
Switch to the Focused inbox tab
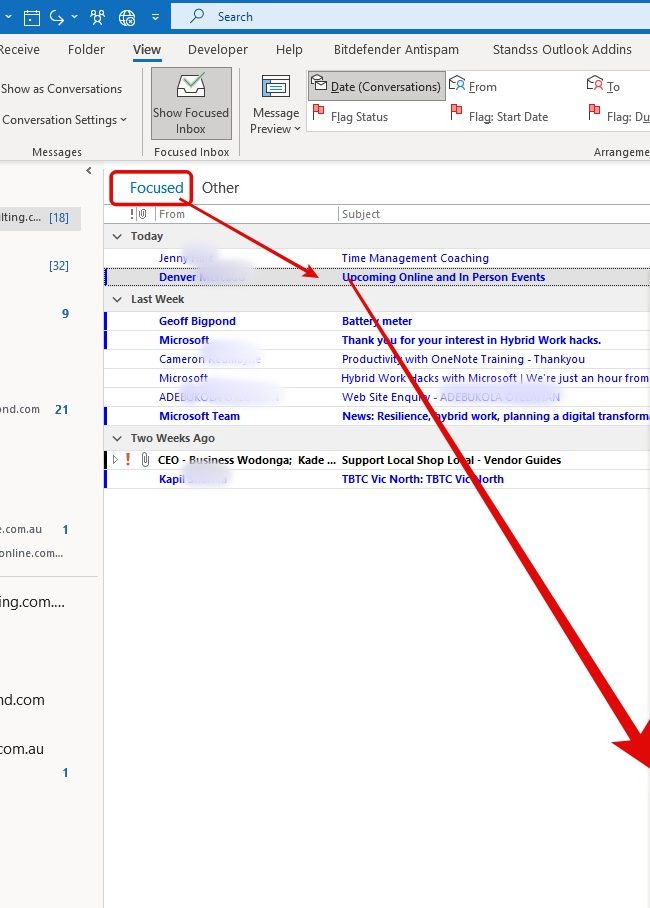point(156,188)
